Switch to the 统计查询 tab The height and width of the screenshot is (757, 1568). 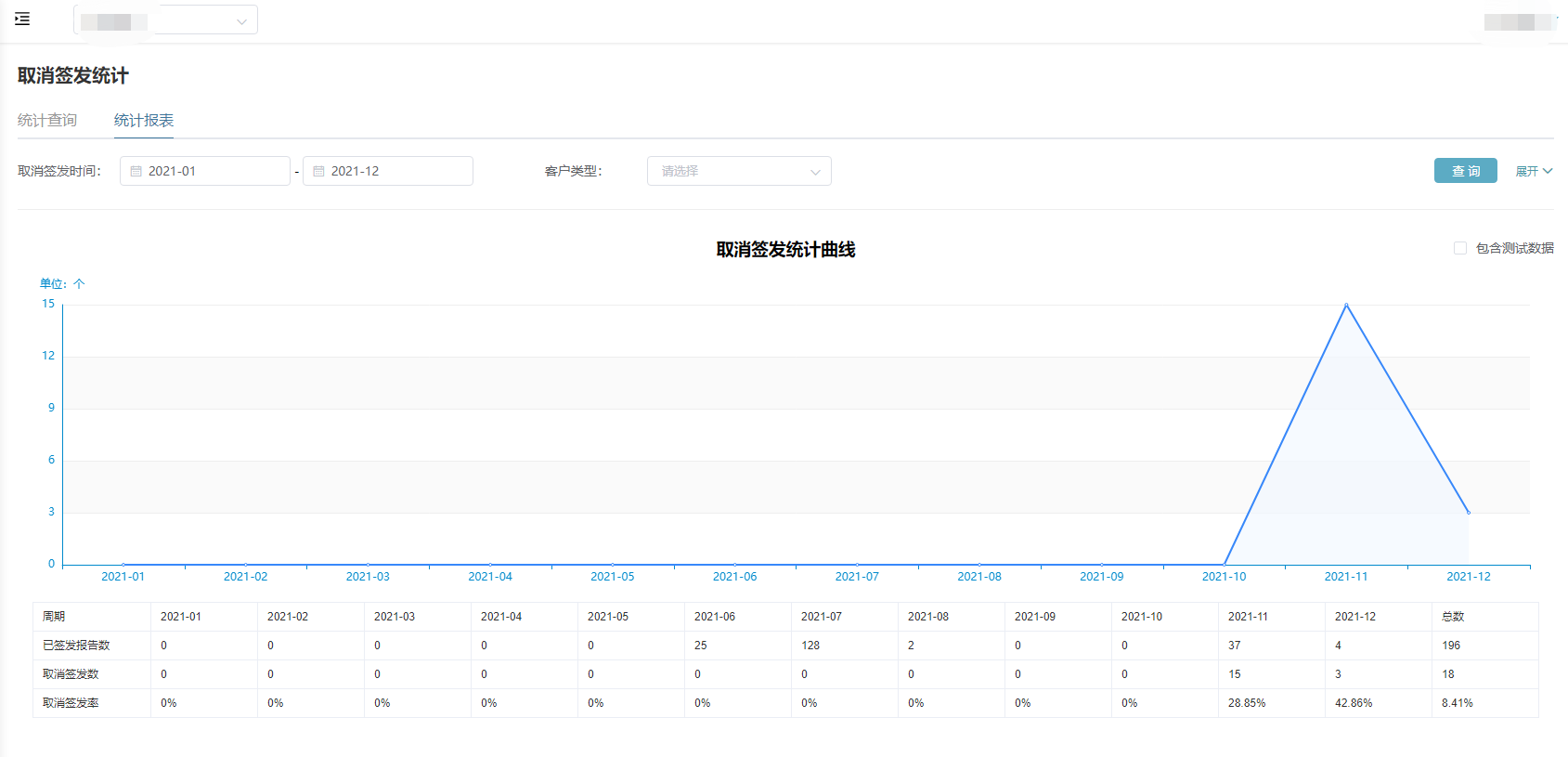click(47, 120)
